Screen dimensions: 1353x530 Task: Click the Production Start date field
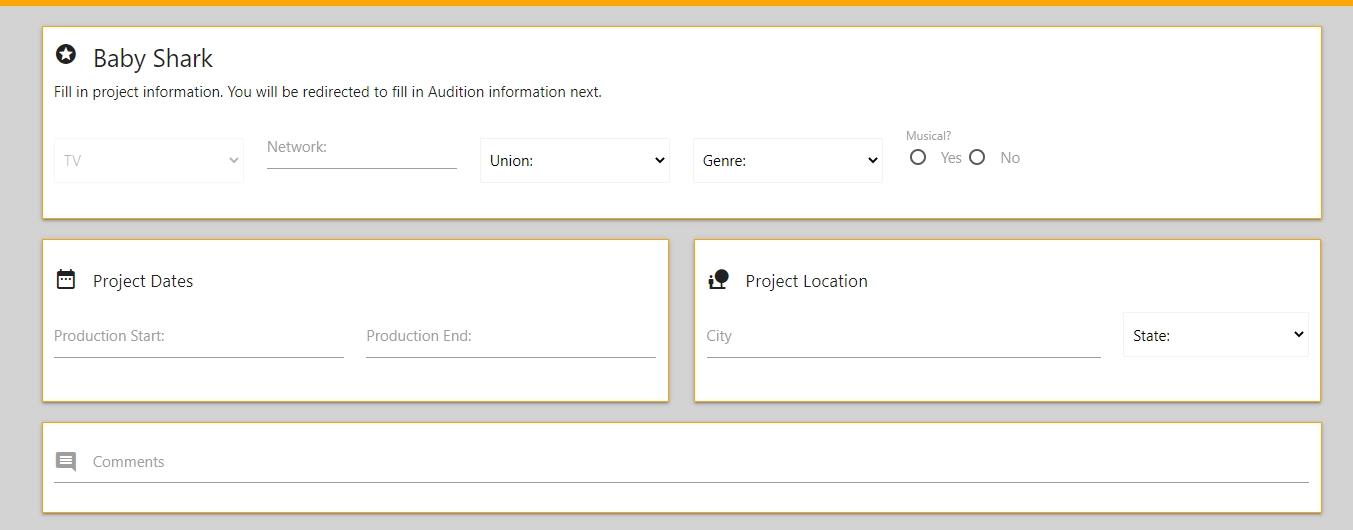pos(199,337)
